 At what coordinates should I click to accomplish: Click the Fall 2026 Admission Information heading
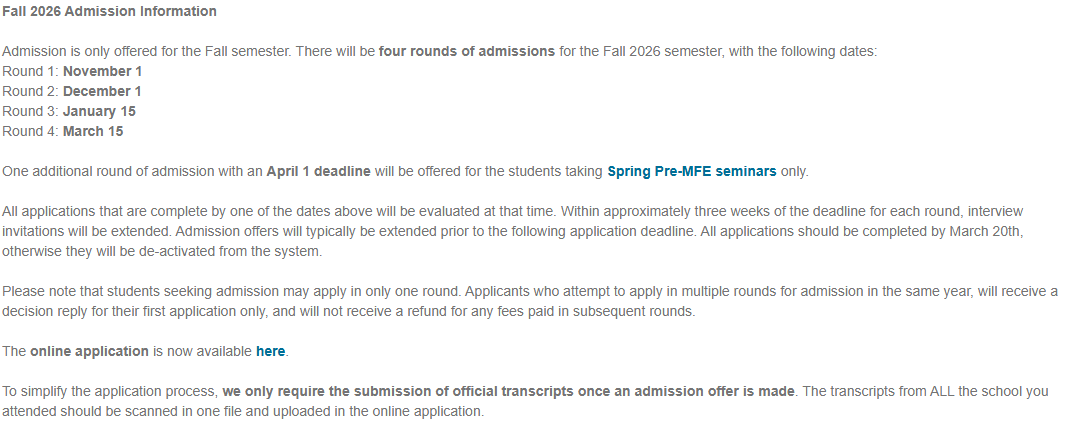pyautogui.click(x=109, y=11)
